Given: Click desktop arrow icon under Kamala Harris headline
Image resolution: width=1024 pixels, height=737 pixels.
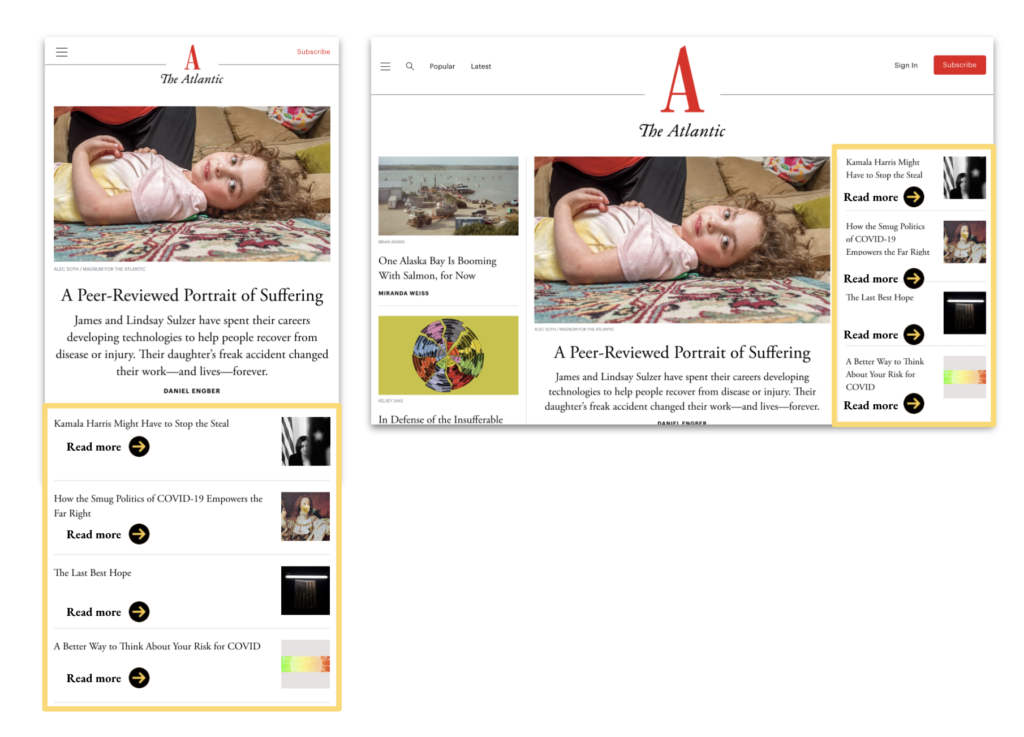Looking at the screenshot, I should 914,196.
